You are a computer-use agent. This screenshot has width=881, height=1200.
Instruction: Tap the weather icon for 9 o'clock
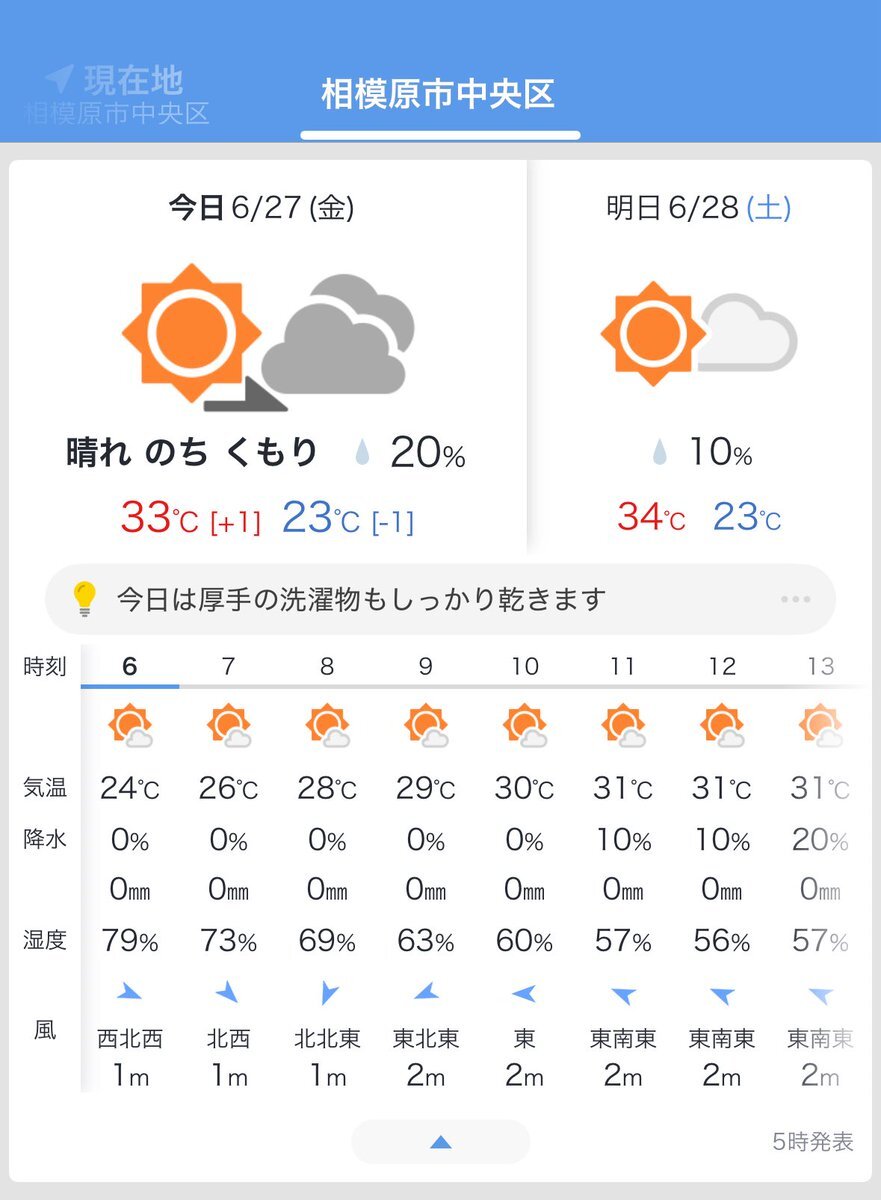[x=426, y=726]
